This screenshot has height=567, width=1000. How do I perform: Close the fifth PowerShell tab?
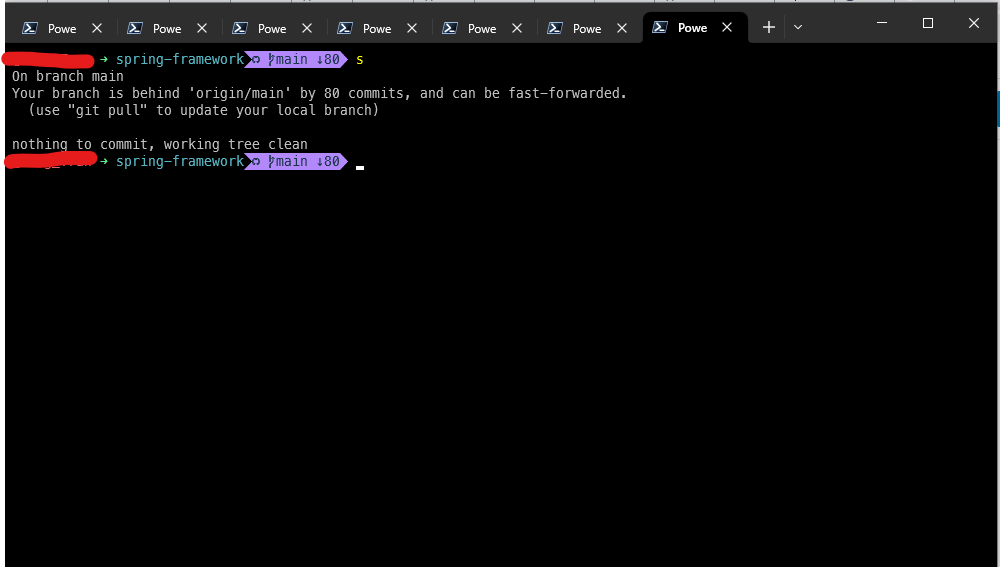(517, 28)
